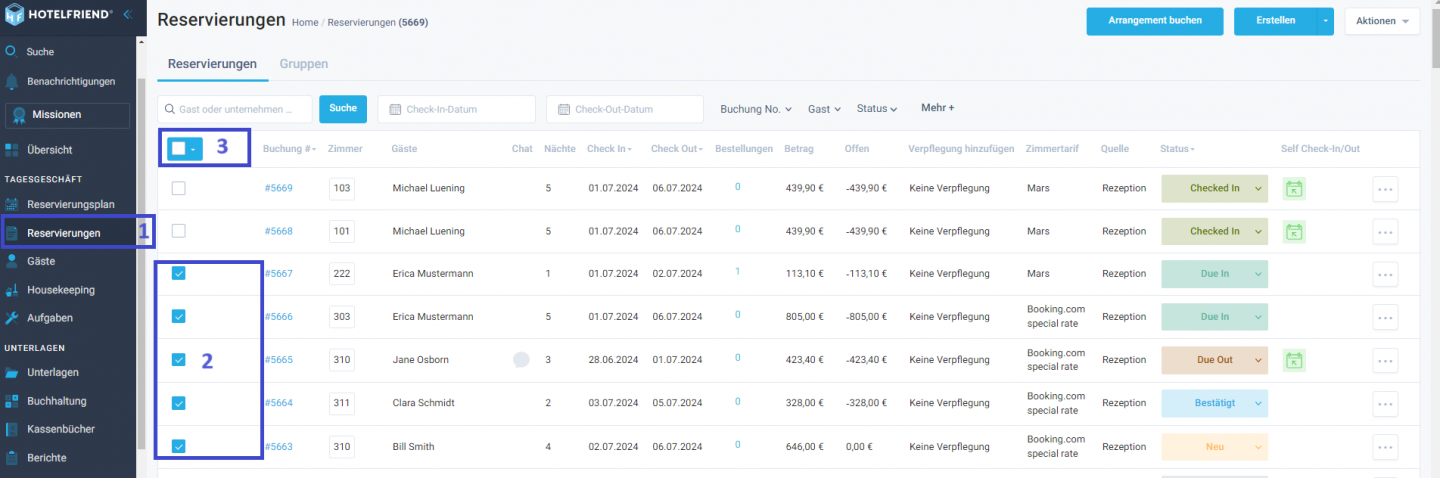The height and width of the screenshot is (478, 1440).
Task: Uncheck the box for booking #5667
Action: click(178, 273)
